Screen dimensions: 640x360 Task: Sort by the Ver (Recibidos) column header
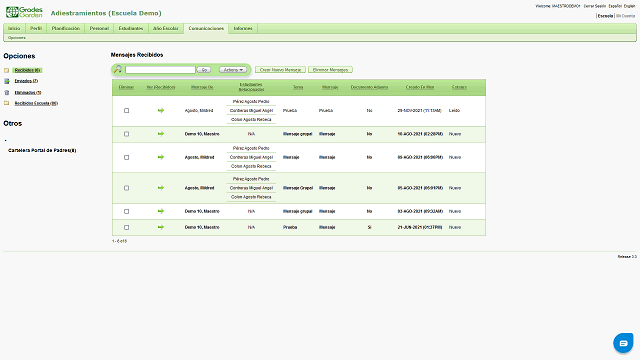pyautogui.click(x=161, y=87)
